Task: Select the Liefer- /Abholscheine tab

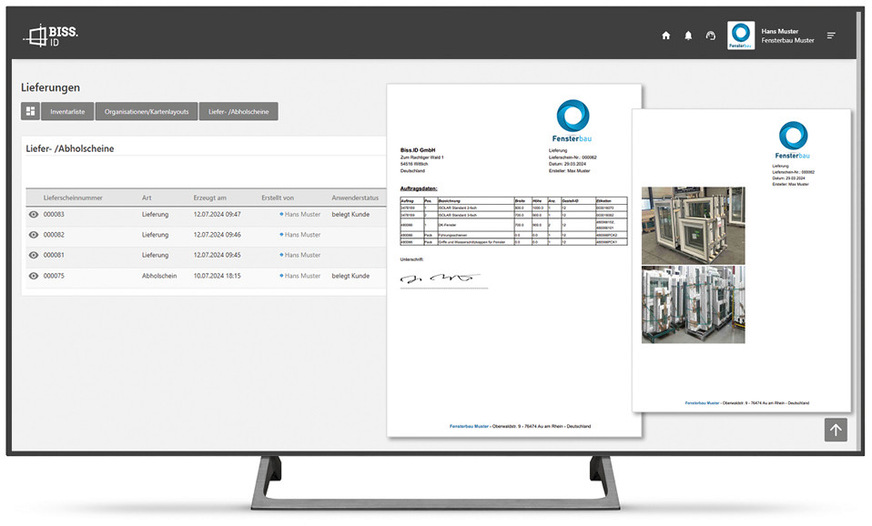Action: [238, 112]
